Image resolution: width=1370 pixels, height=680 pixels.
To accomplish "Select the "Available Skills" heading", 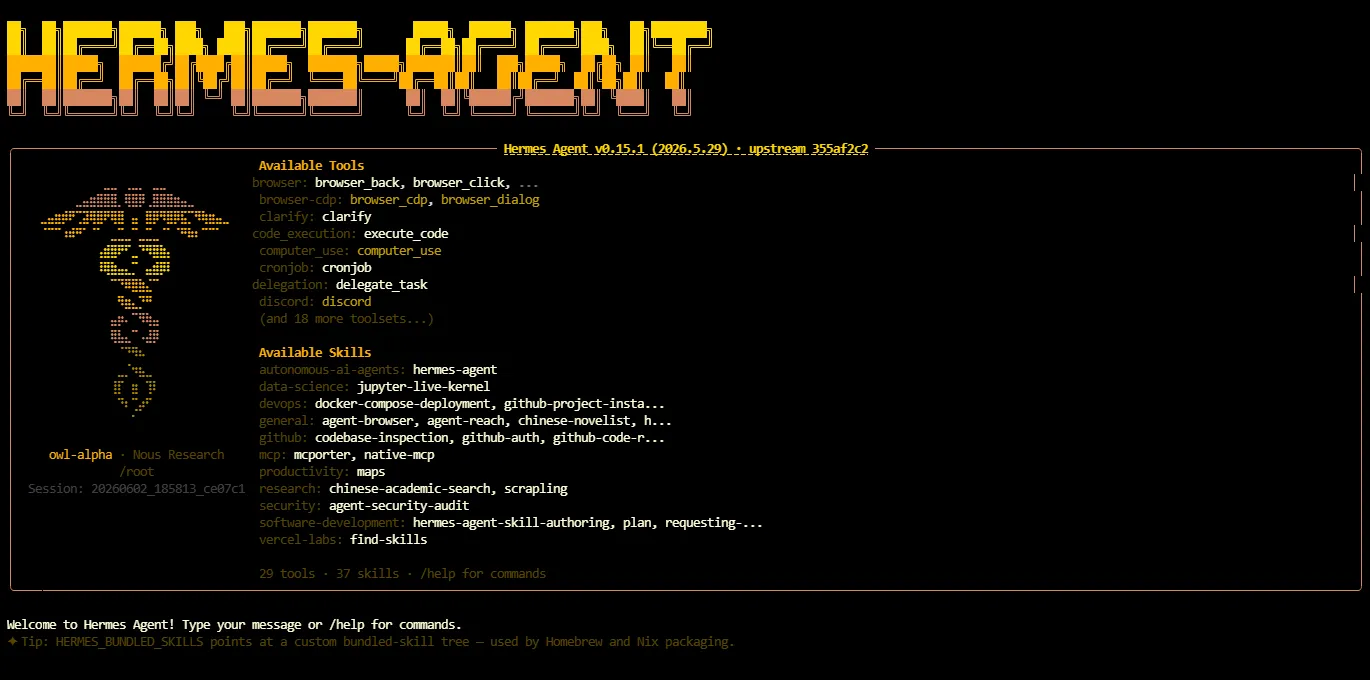I will 315,353.
